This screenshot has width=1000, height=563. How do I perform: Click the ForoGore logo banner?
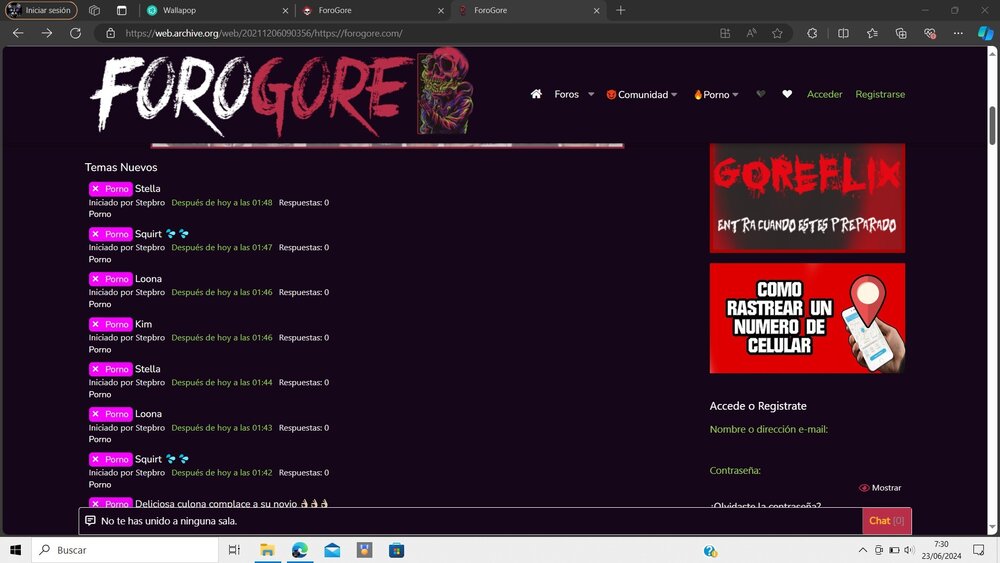pos(283,94)
